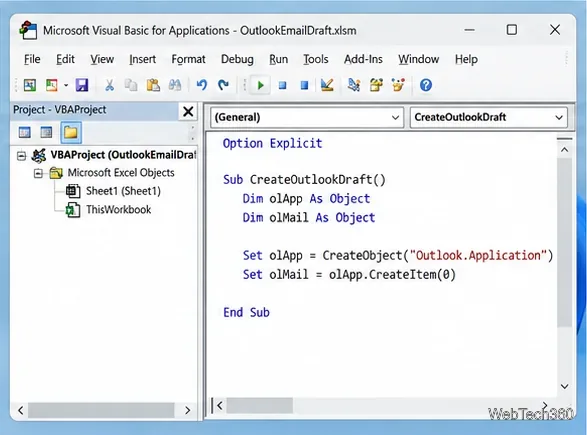Click the Dim olApp As Object line
The image size is (587, 435).
point(306,198)
